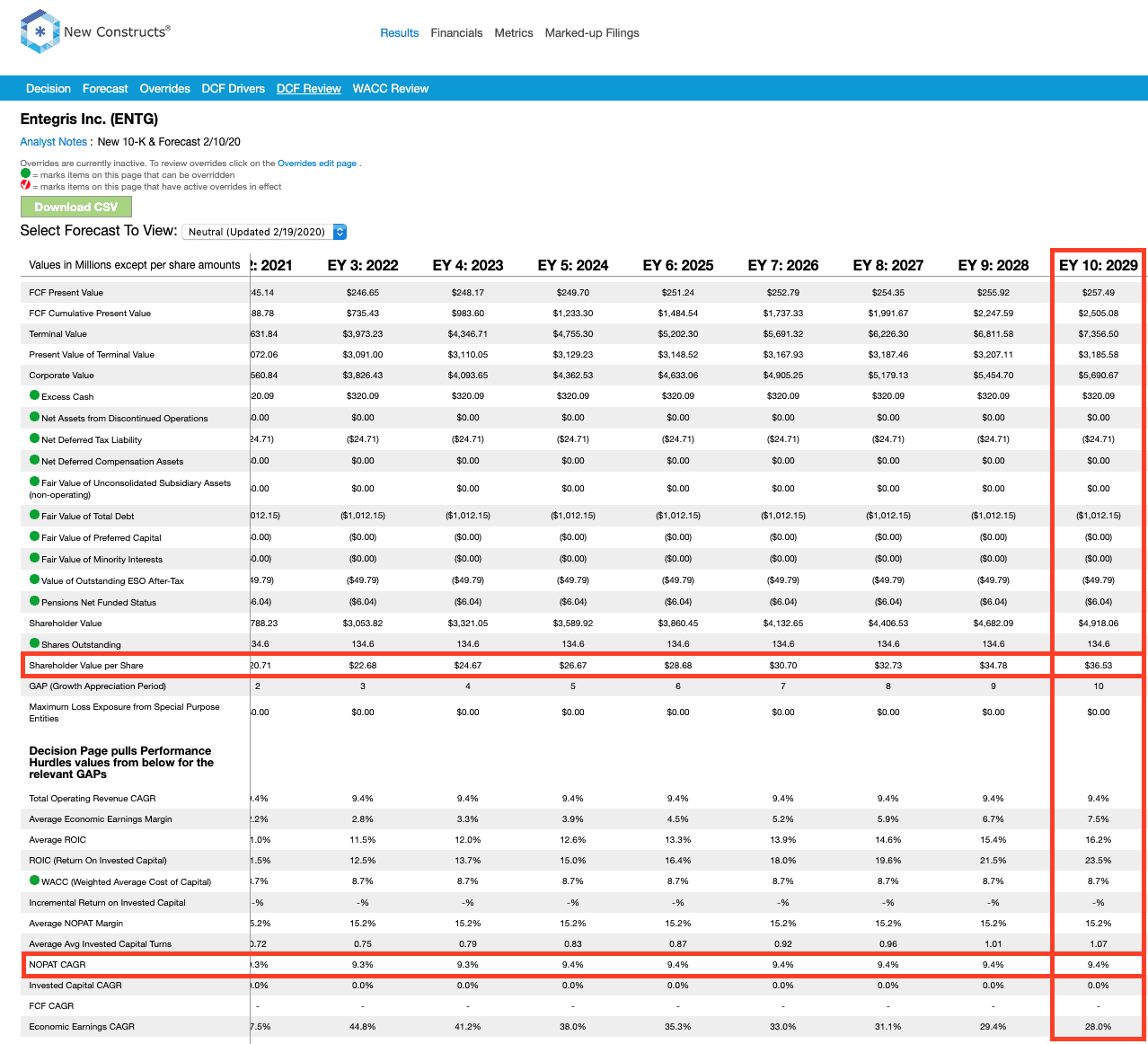Viewport: 1148px width, 1044px height.
Task: Click the 44.8% Economic Earnings CAGR cell
Action: pos(363,1027)
